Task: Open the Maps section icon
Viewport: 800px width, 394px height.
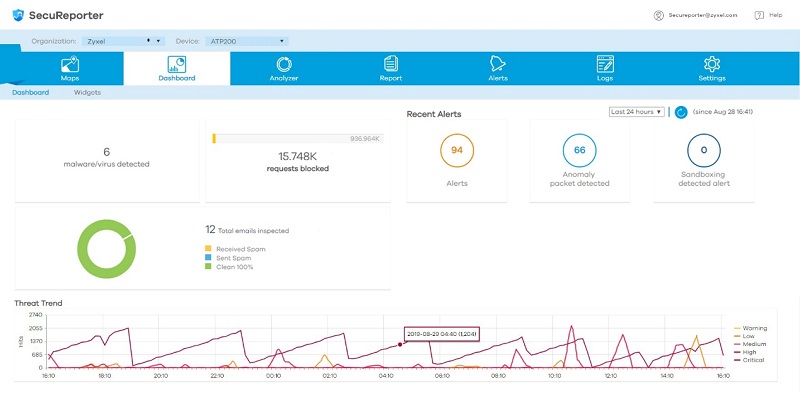Action: [69, 64]
